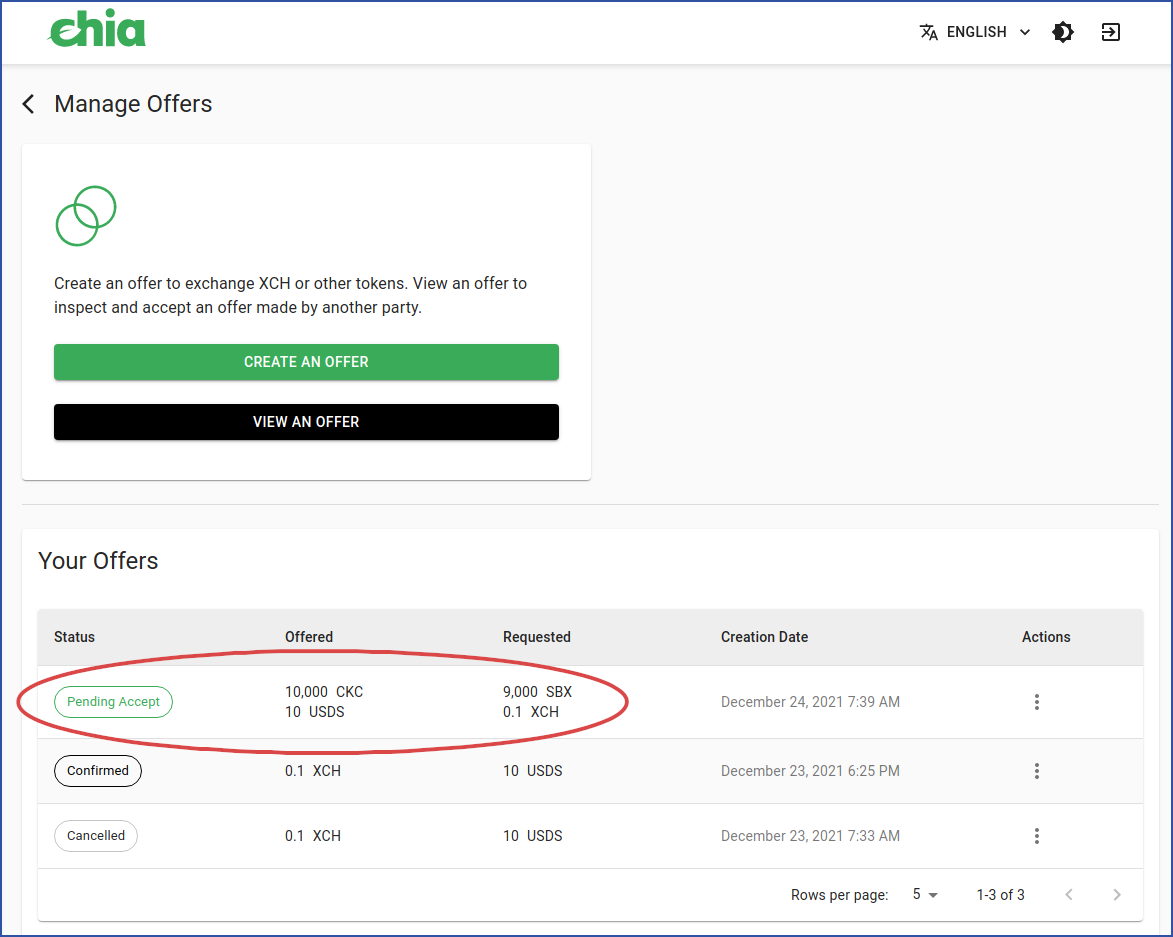Click the Chia logo
Screen dimensions: 1173x937
point(97,29)
